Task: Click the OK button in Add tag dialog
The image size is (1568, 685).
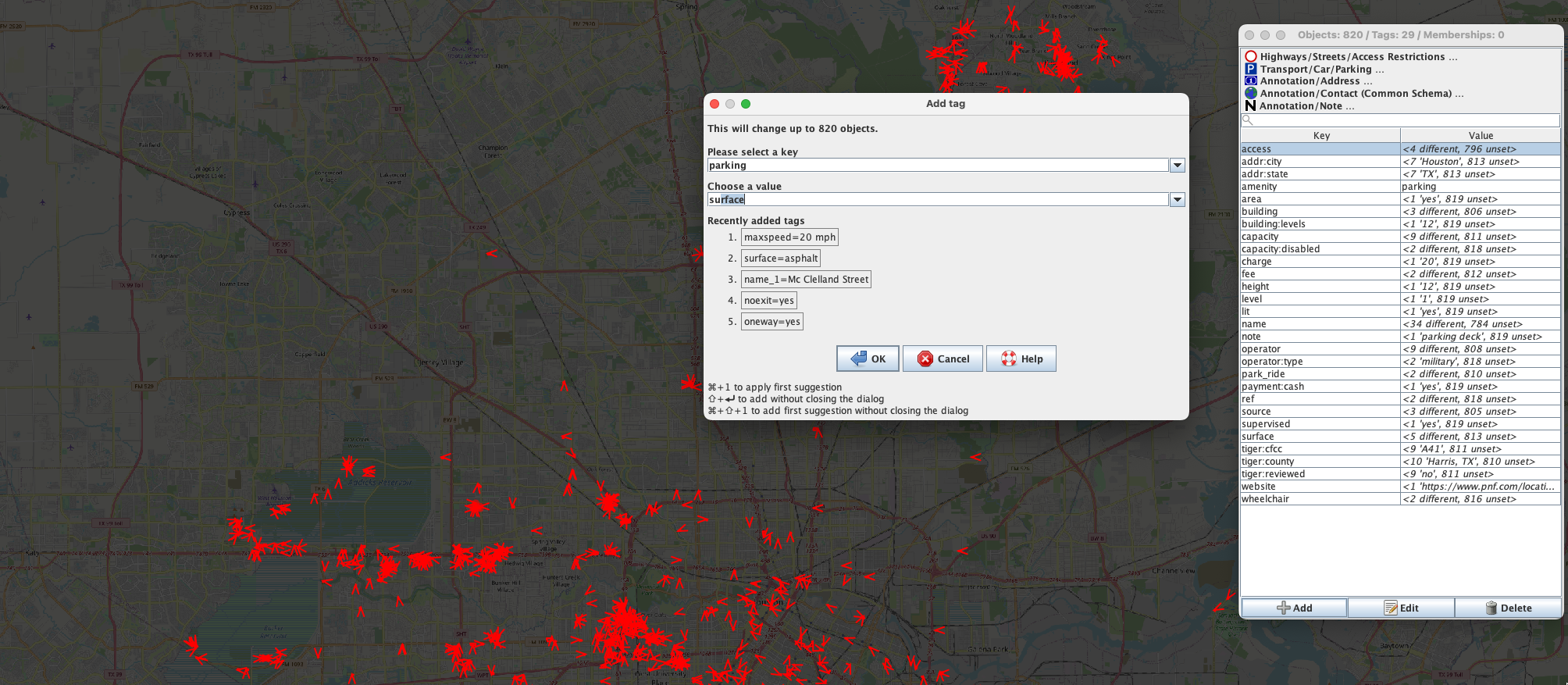Action: 868,359
